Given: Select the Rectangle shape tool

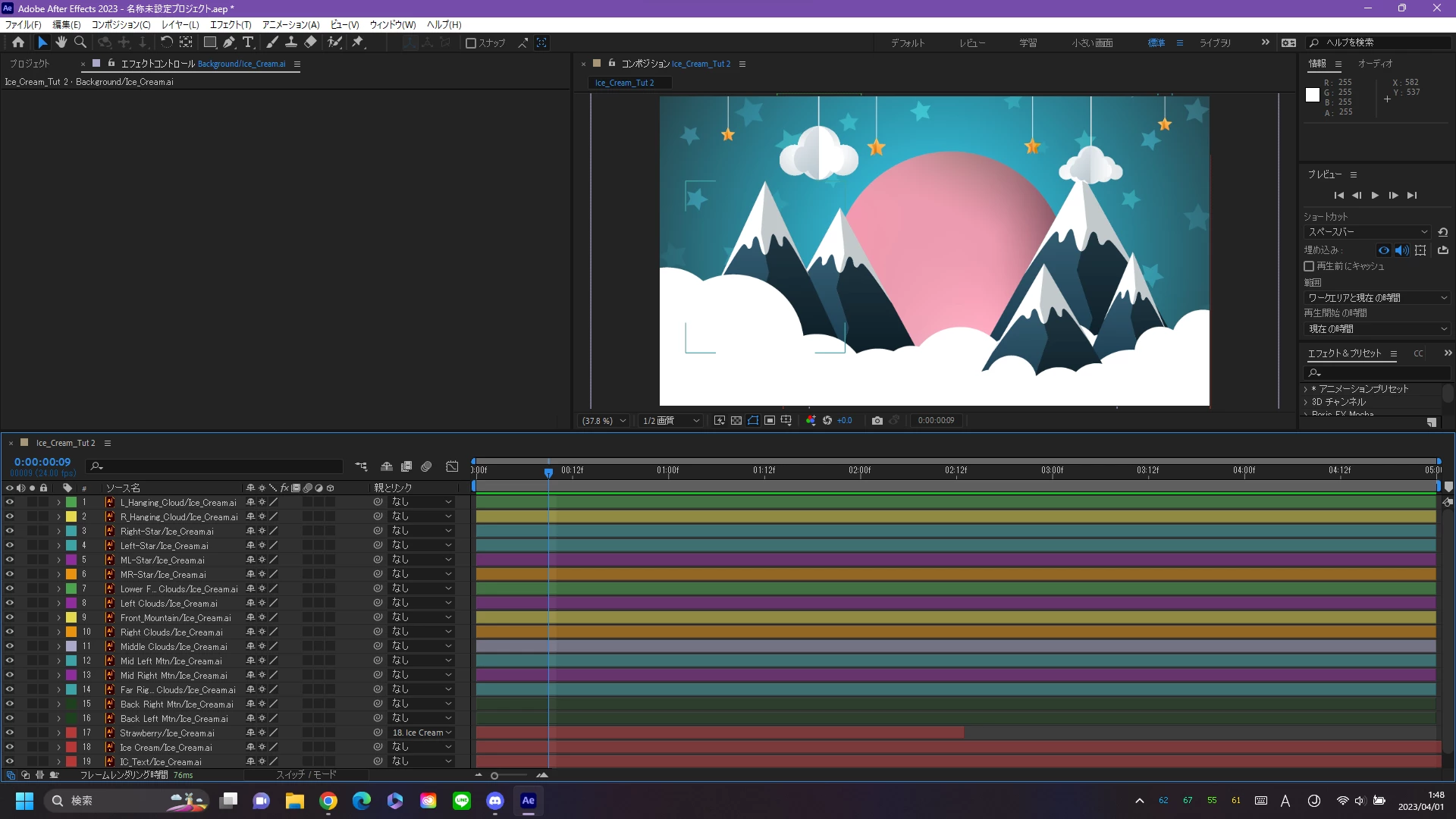Looking at the screenshot, I should pos(210,42).
